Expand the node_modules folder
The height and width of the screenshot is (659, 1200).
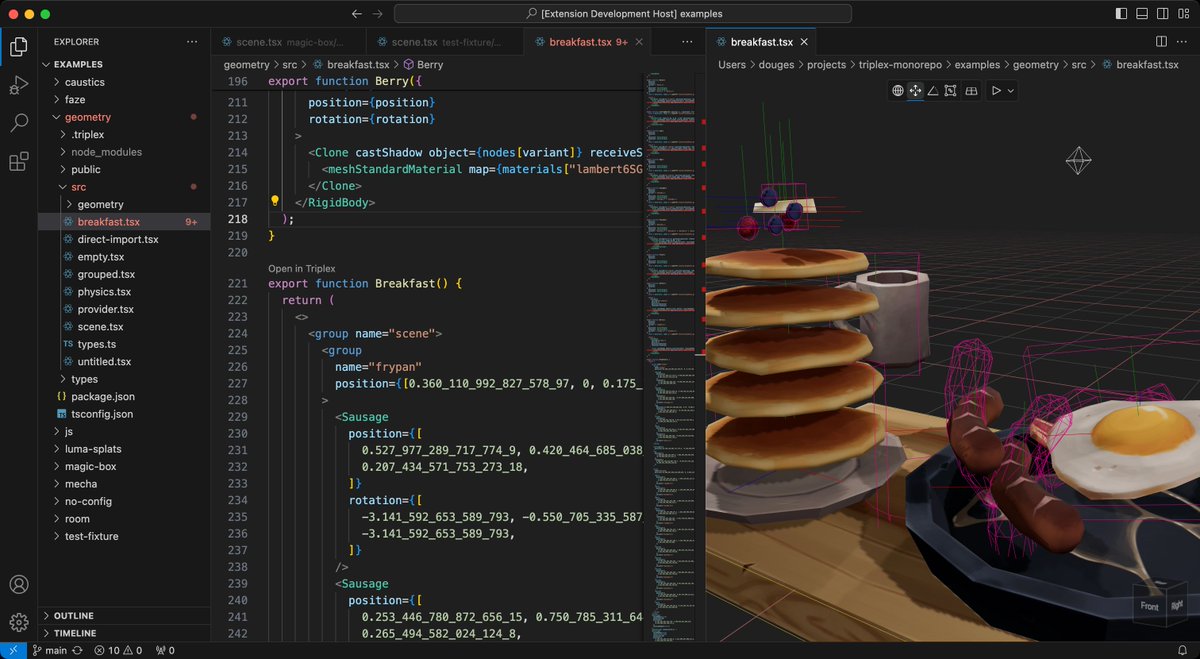point(124,152)
